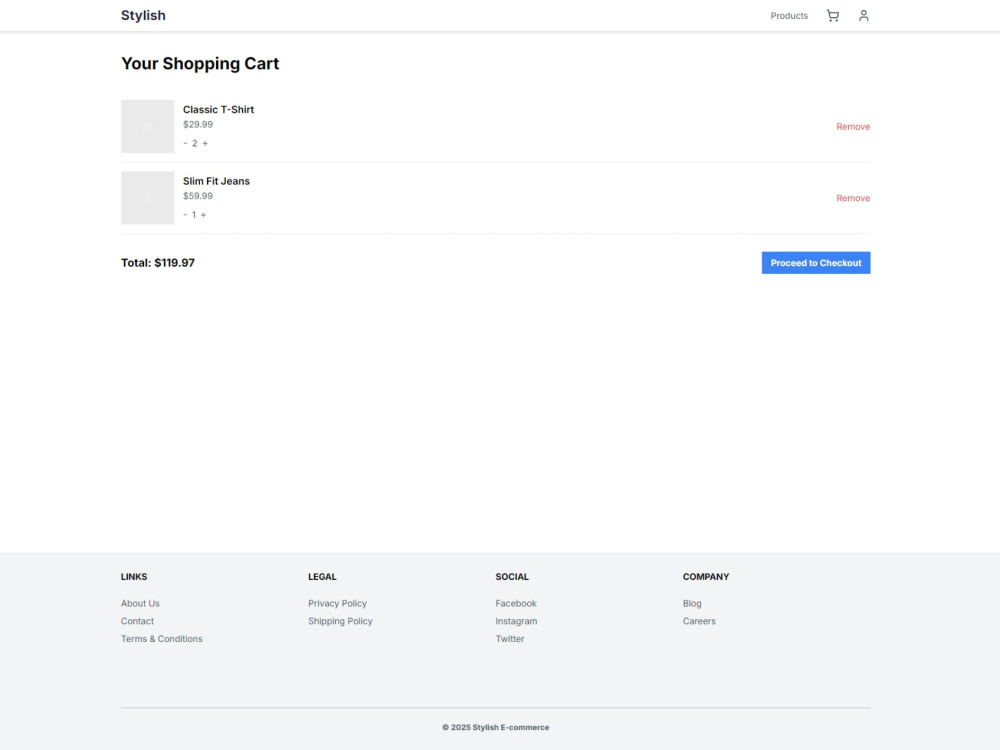Open the Products navigation link

point(789,16)
